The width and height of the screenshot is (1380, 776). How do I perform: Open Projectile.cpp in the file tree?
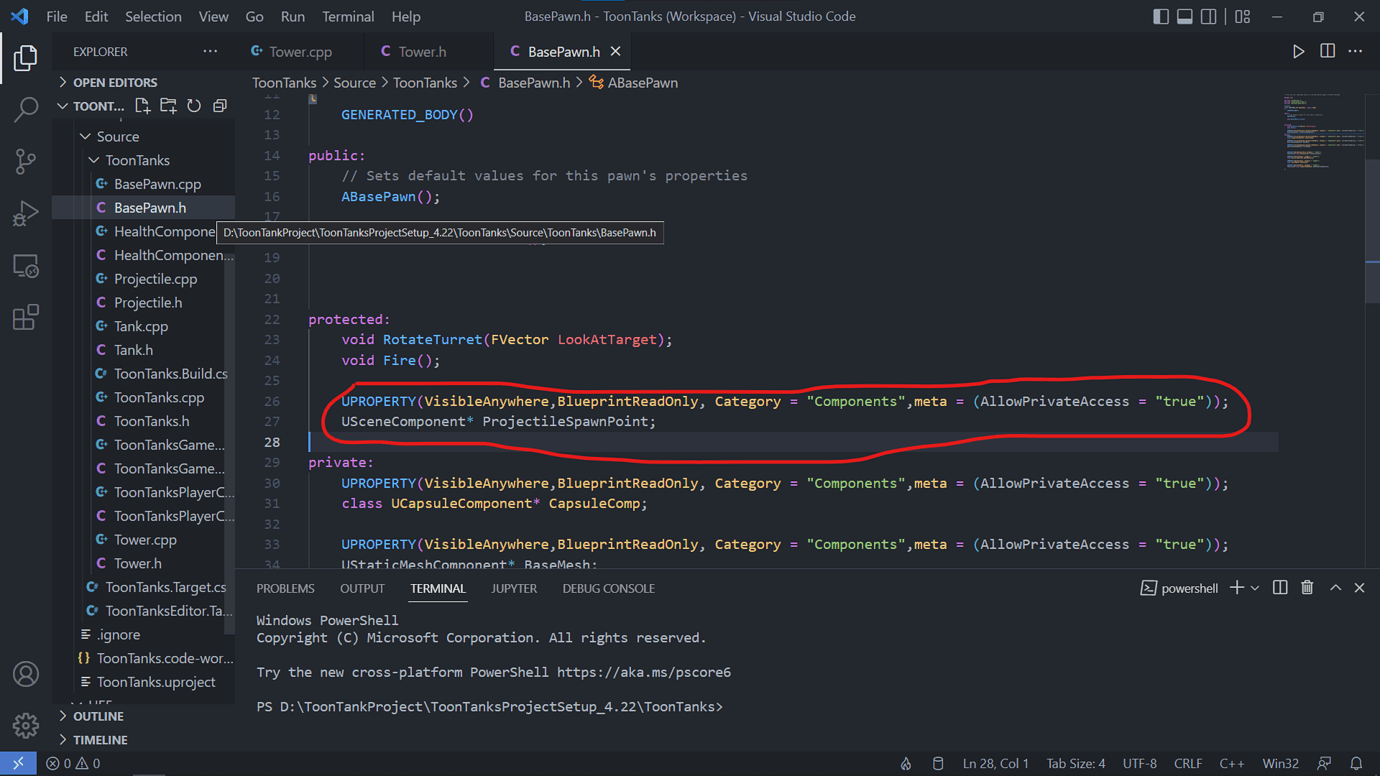pos(143,279)
